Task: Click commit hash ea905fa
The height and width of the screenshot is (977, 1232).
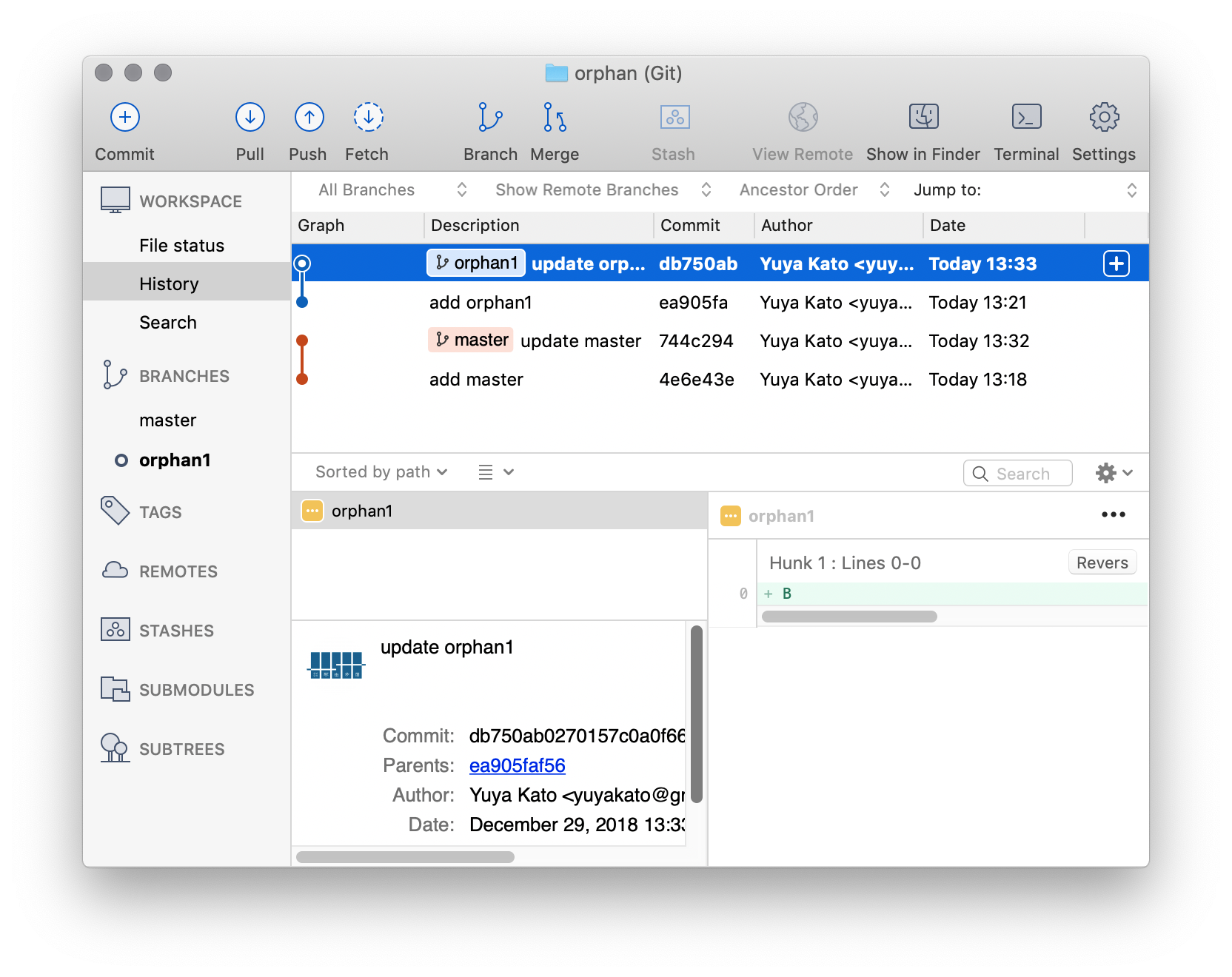Action: click(x=694, y=303)
